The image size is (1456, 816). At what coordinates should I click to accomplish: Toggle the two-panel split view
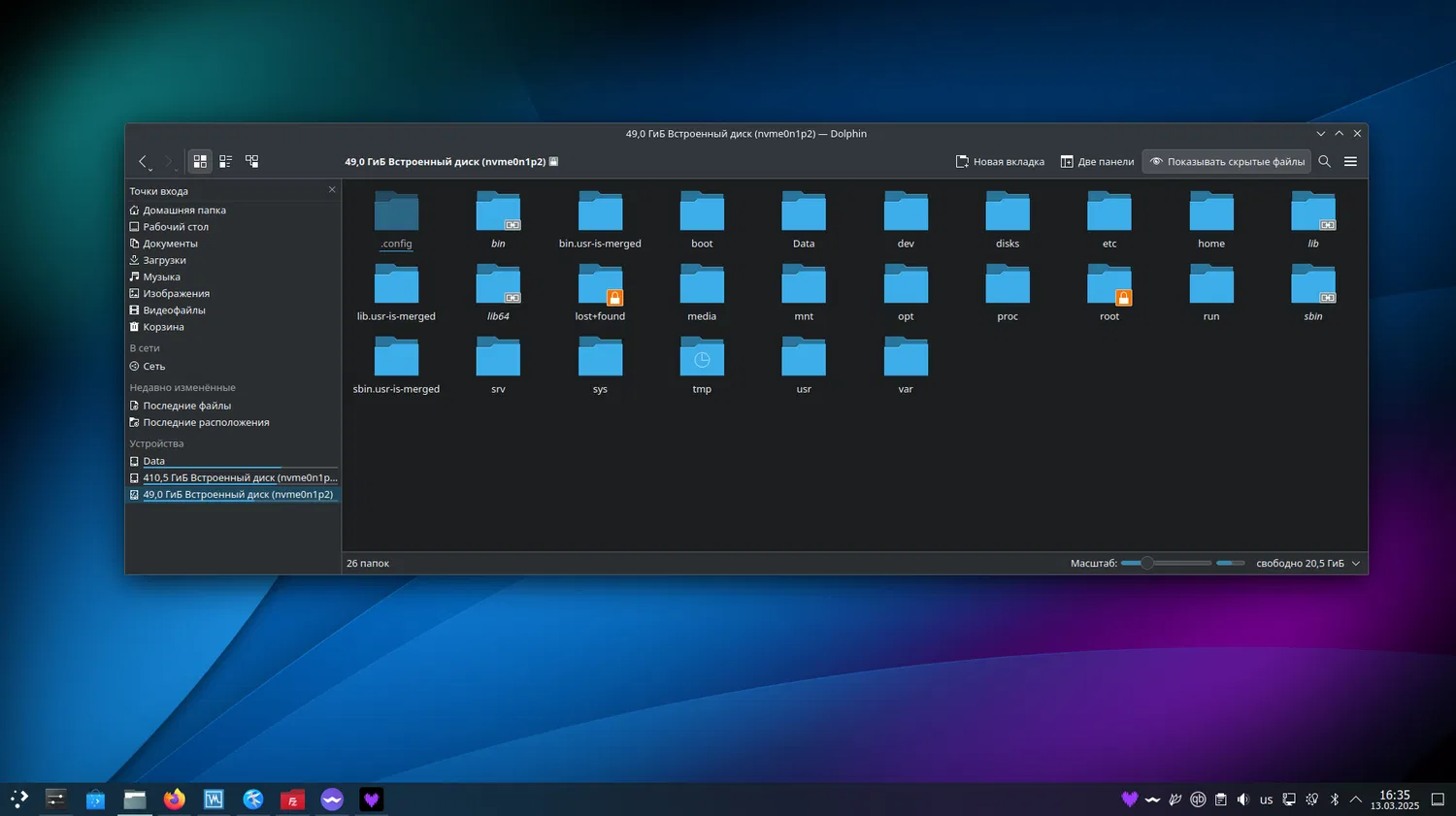point(1097,161)
